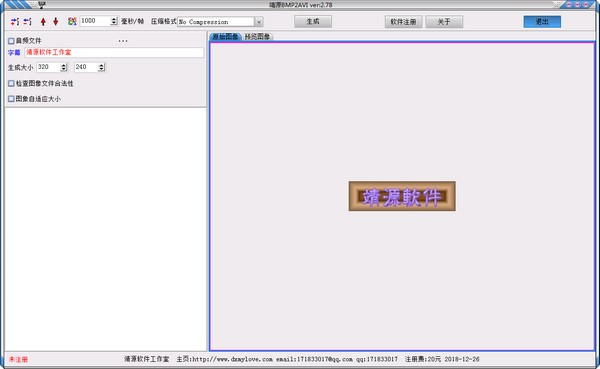Click the trophy icon in the title bar
This screenshot has height=369, width=600.
point(42,5)
